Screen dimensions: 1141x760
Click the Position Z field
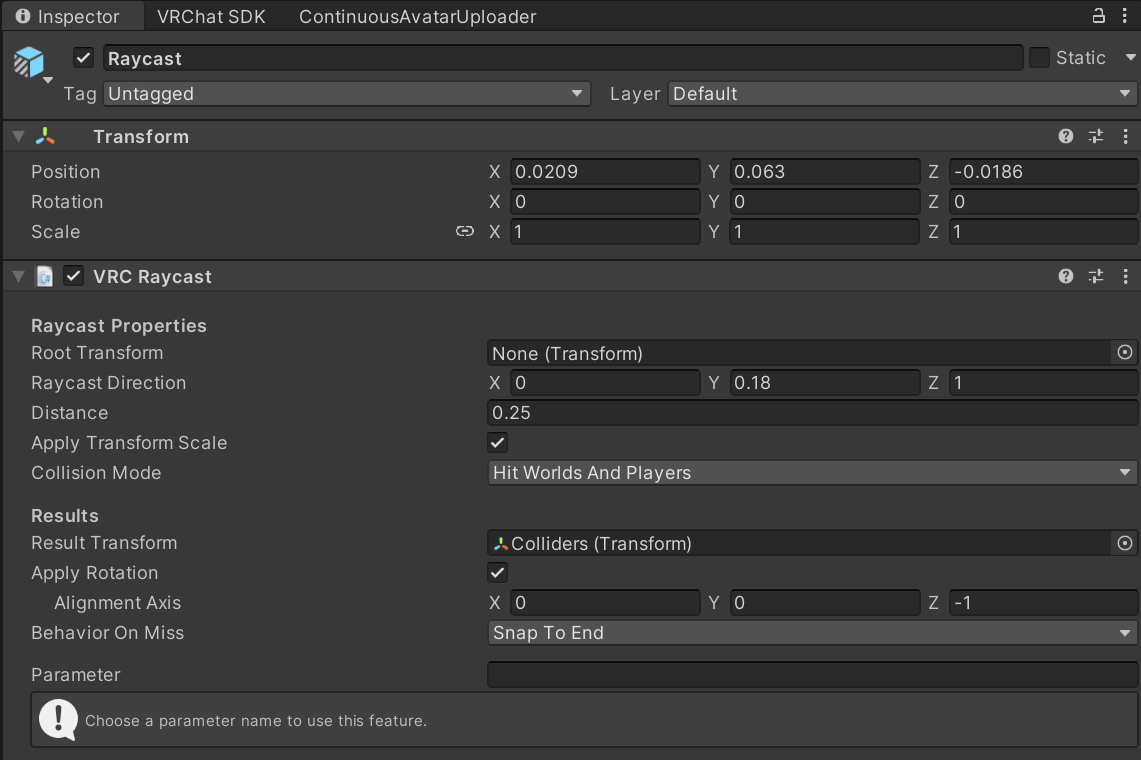(x=1043, y=172)
